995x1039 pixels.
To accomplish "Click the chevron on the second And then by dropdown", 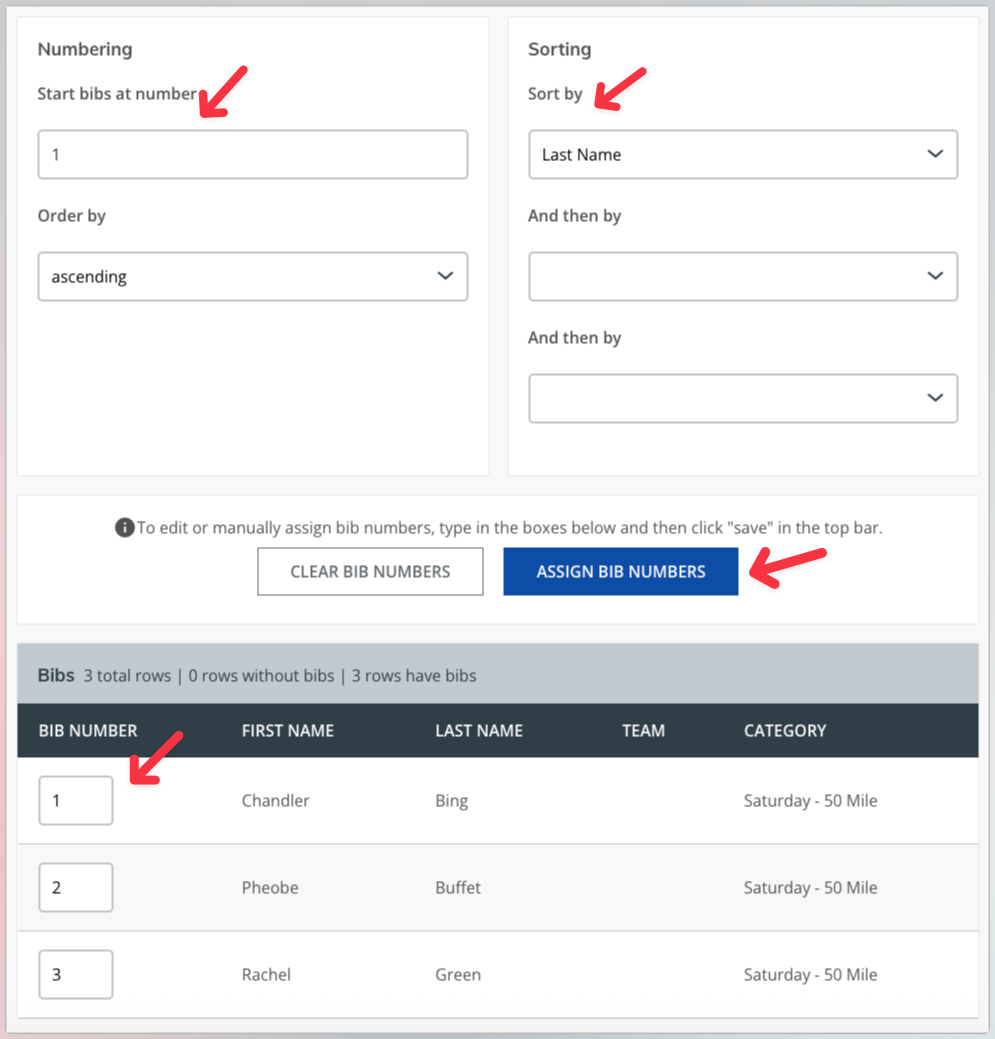I will pos(935,398).
